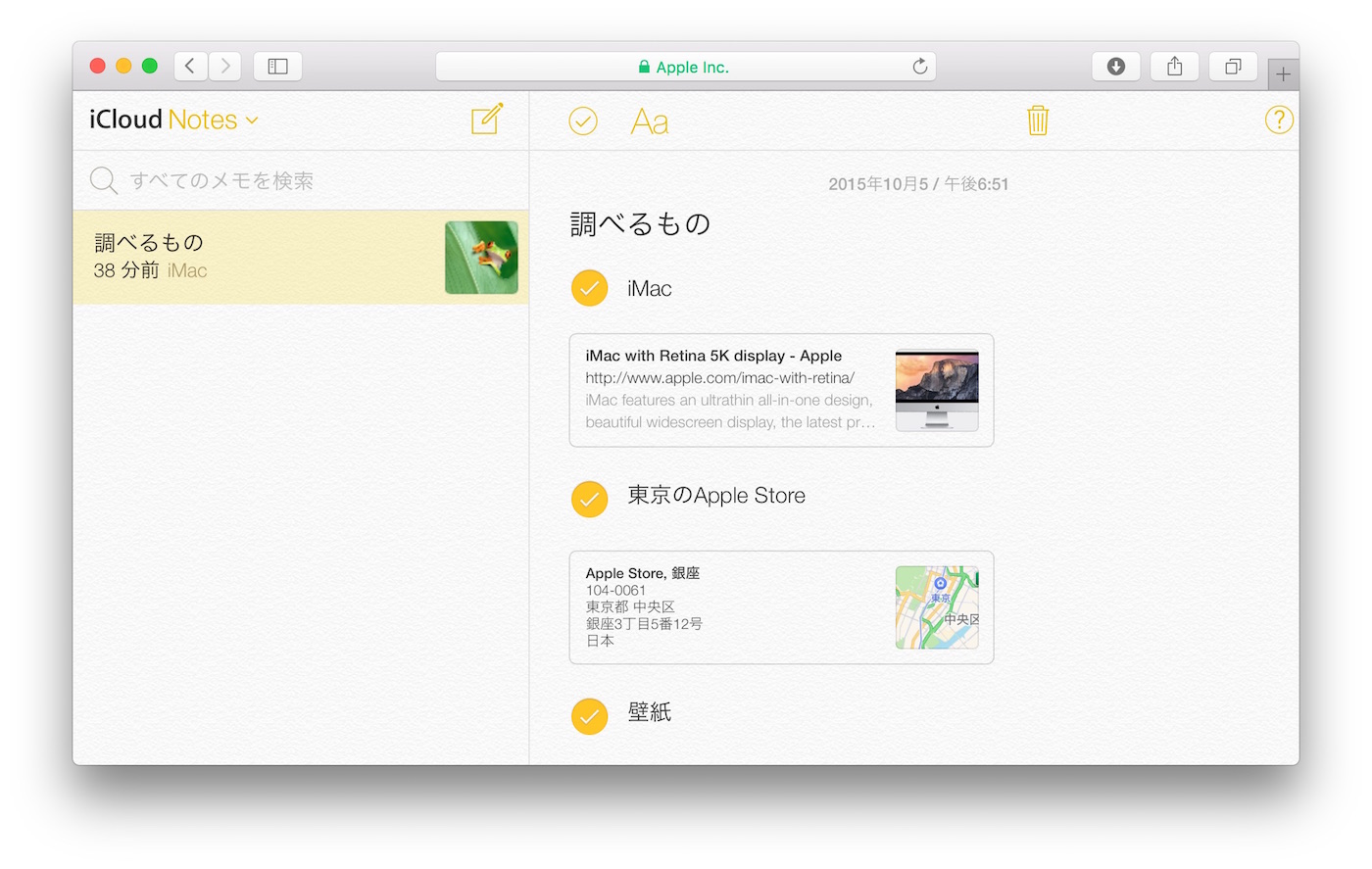Open the iMac with Retina 5K link card
The width and height of the screenshot is (1372, 869).
pos(781,390)
